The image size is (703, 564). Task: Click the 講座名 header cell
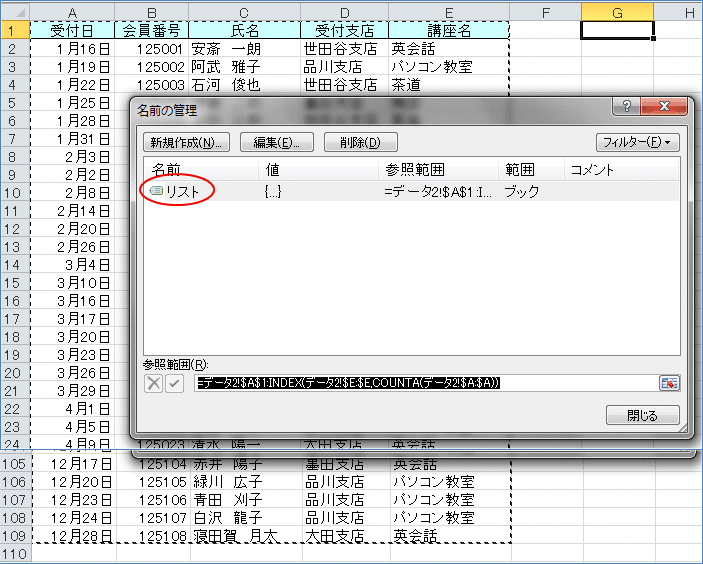pyautogui.click(x=449, y=30)
